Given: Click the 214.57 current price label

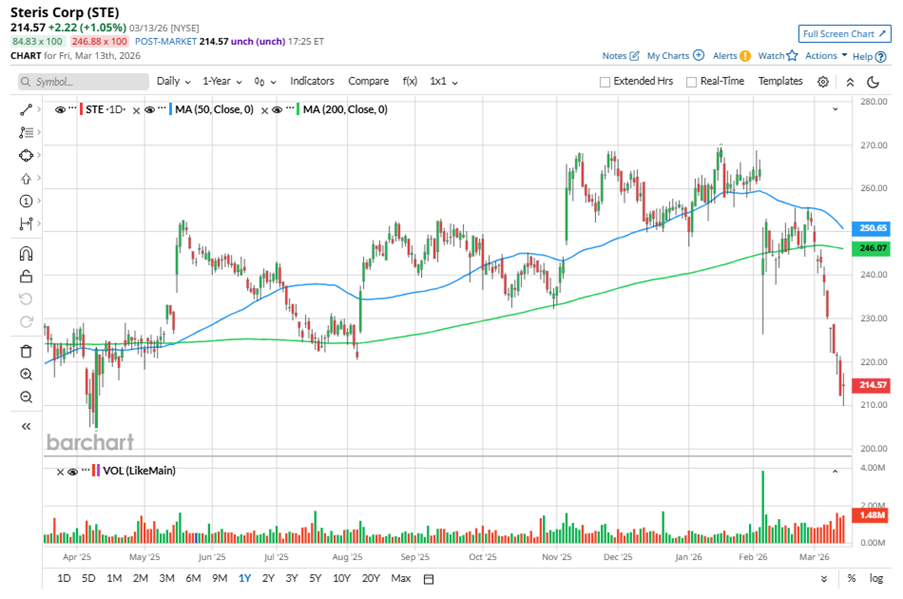Looking at the screenshot, I should tap(873, 385).
